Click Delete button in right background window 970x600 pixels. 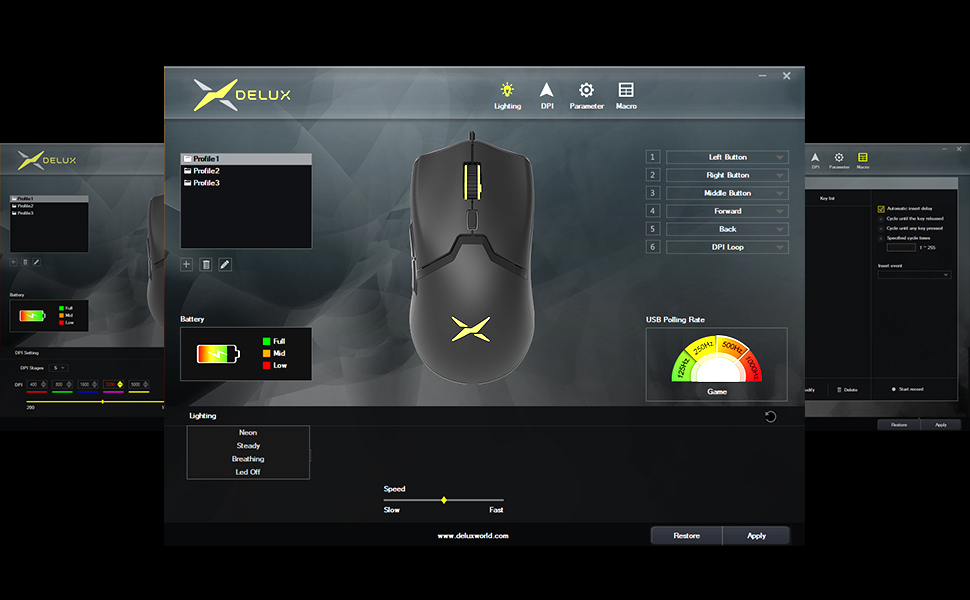pyautogui.click(x=847, y=390)
